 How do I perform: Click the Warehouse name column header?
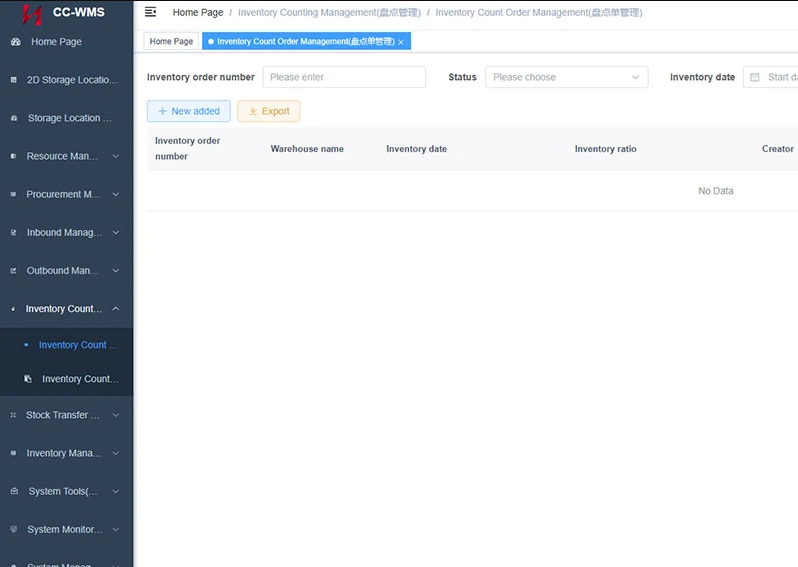307,149
